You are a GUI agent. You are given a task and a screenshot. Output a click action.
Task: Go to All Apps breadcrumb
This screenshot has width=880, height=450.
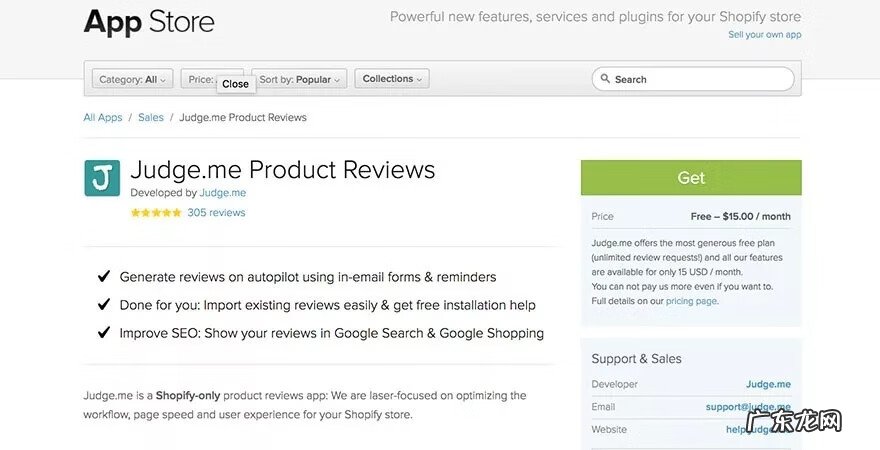coord(103,117)
